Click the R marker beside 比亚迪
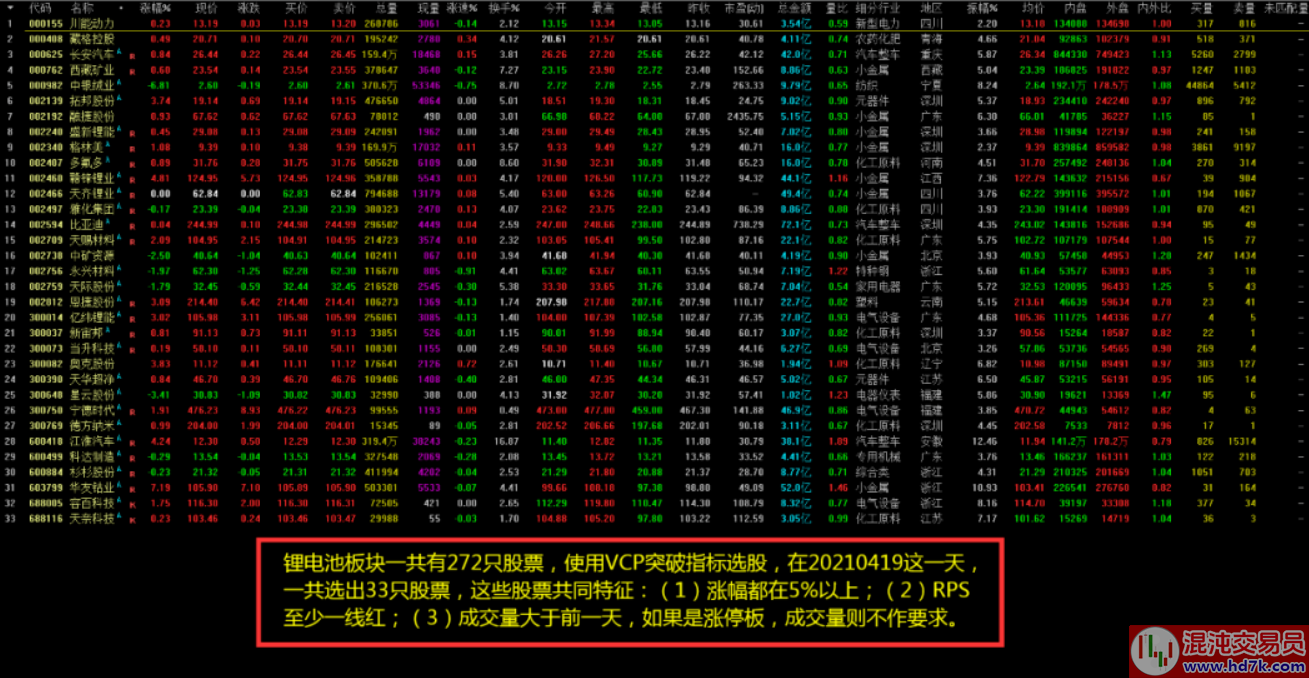This screenshot has width=1309, height=678. tap(133, 227)
